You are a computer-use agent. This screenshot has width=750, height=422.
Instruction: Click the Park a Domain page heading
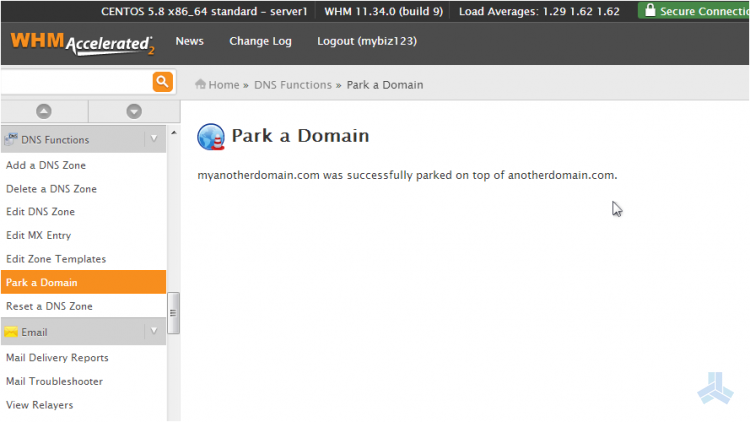coord(300,136)
